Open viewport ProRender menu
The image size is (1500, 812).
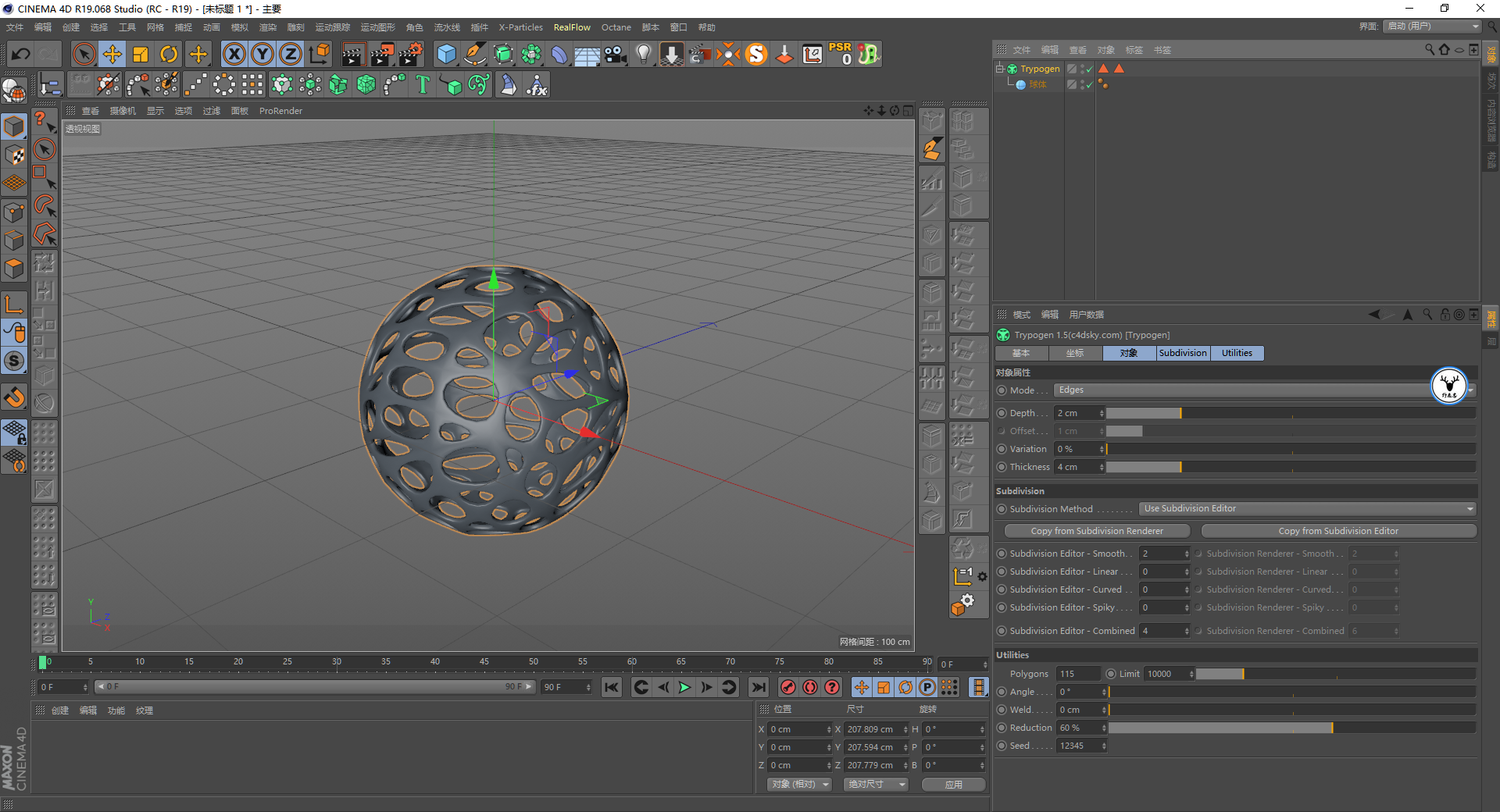coord(280,111)
